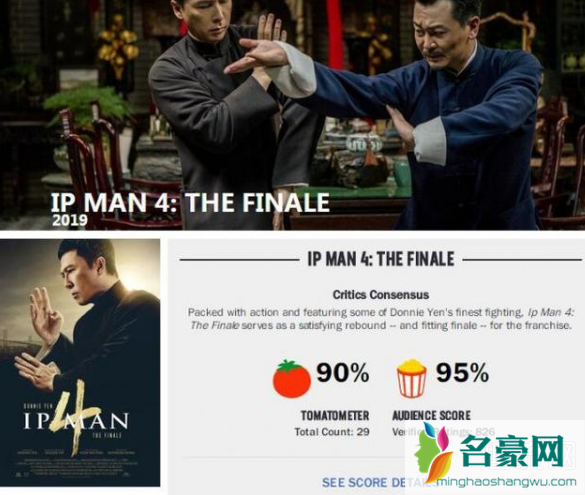Click the panel heading IP MAN 4: THE FINALE
The width and height of the screenshot is (585, 495).
click(381, 259)
